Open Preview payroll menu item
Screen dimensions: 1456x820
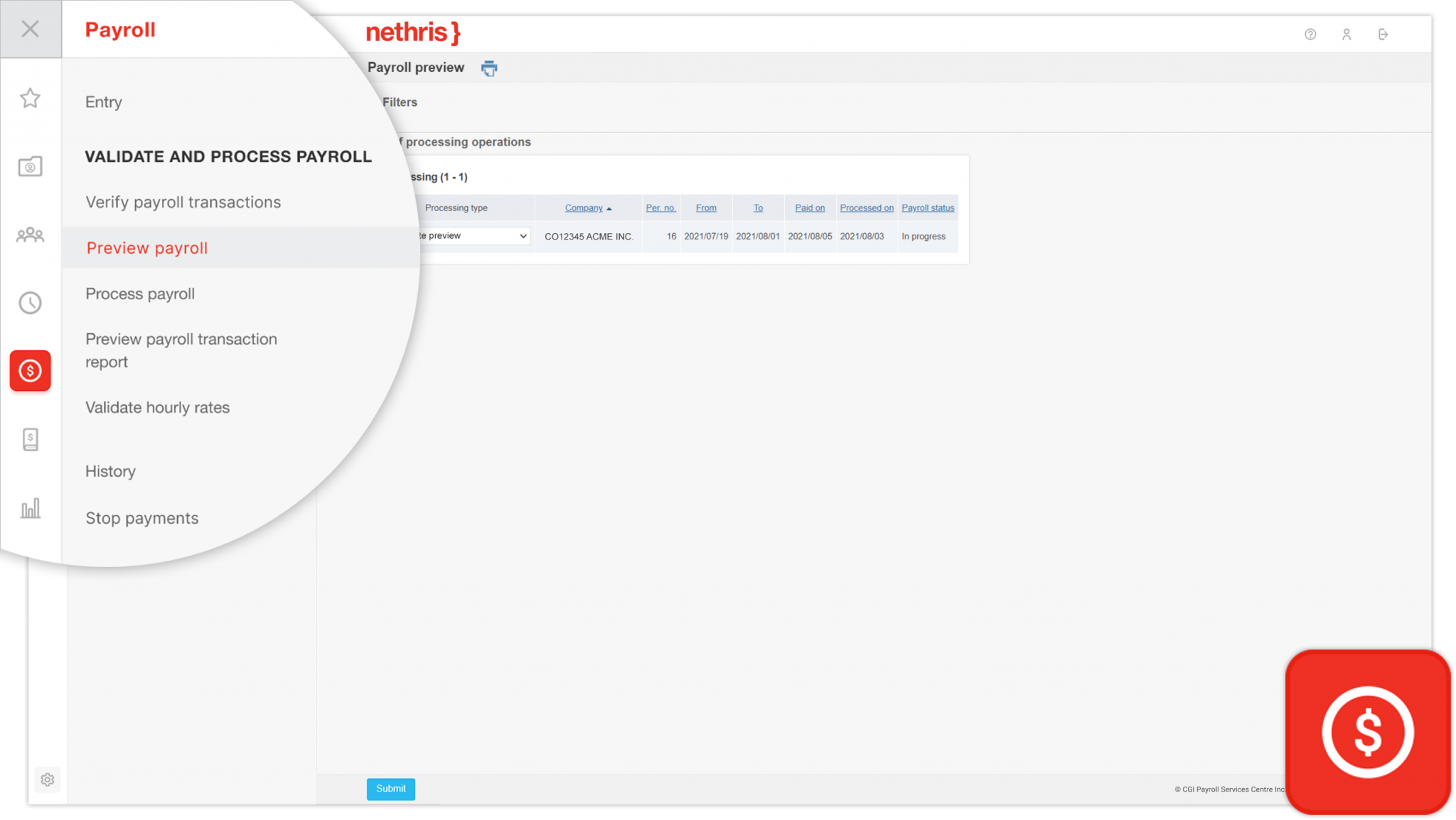point(146,247)
